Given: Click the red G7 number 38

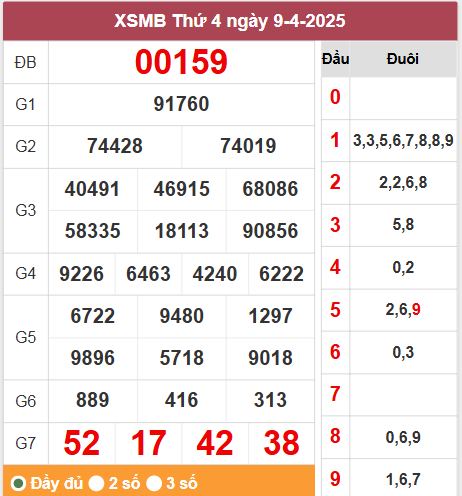Looking at the screenshot, I should coord(282,443).
